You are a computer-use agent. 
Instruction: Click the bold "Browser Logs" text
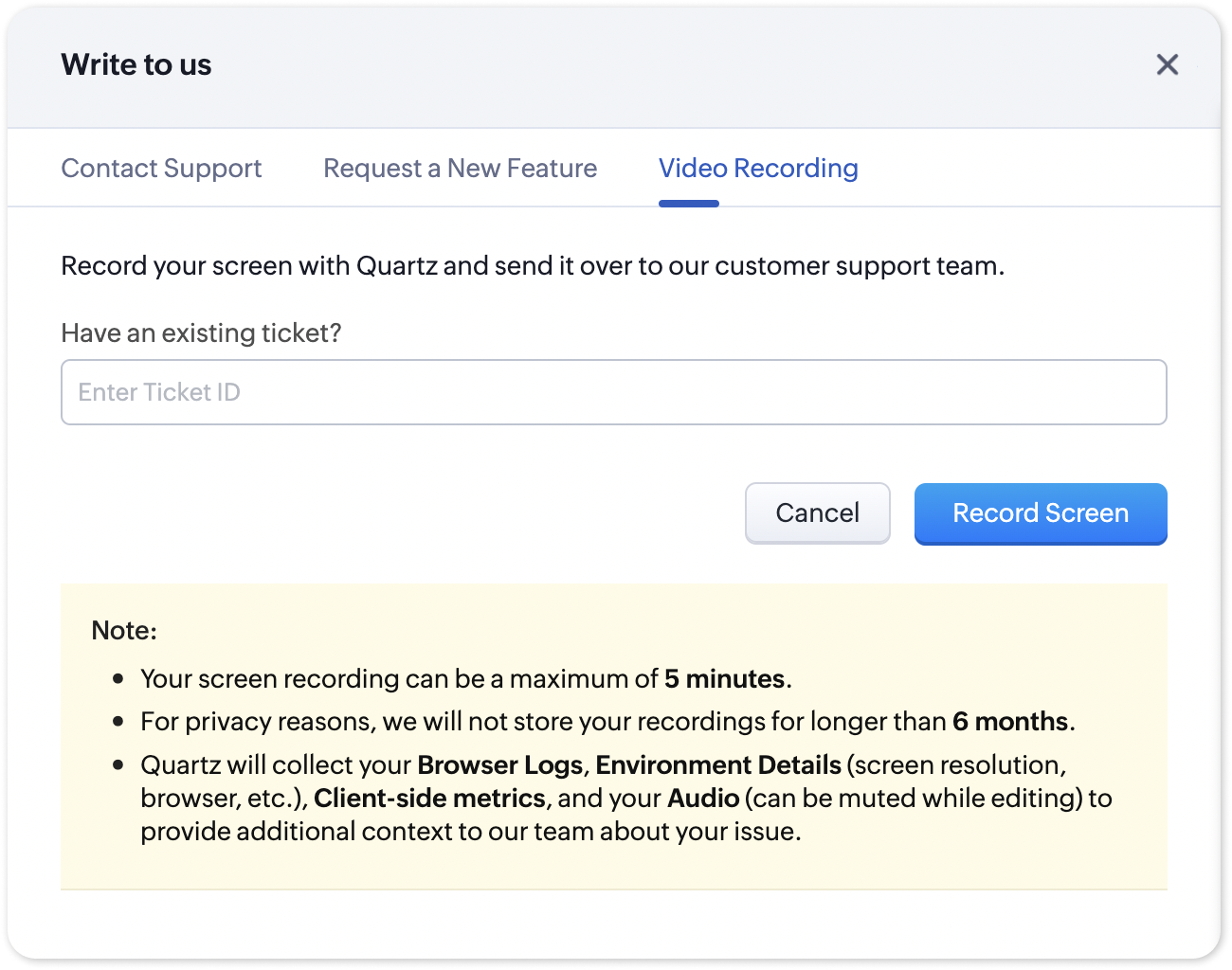click(499, 765)
